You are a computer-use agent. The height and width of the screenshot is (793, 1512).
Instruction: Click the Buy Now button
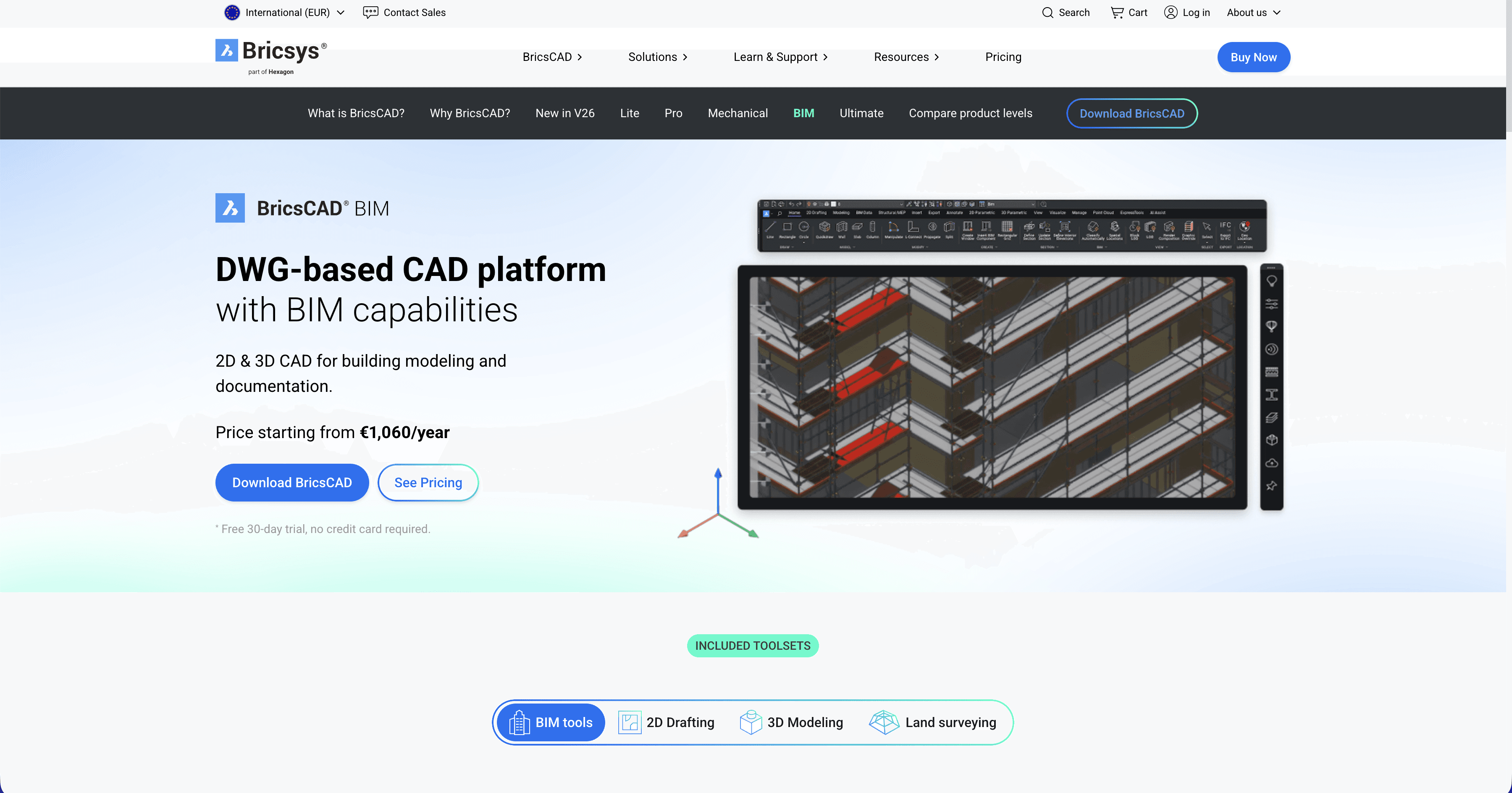coord(1253,57)
